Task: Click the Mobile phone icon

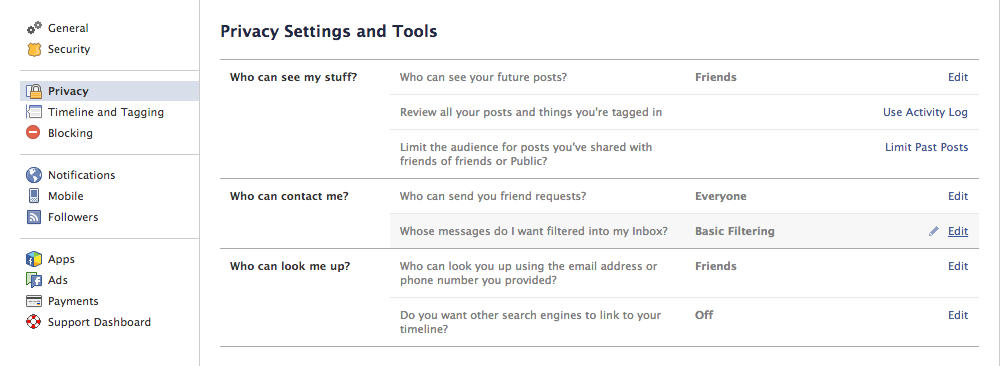Action: pyautogui.click(x=34, y=196)
